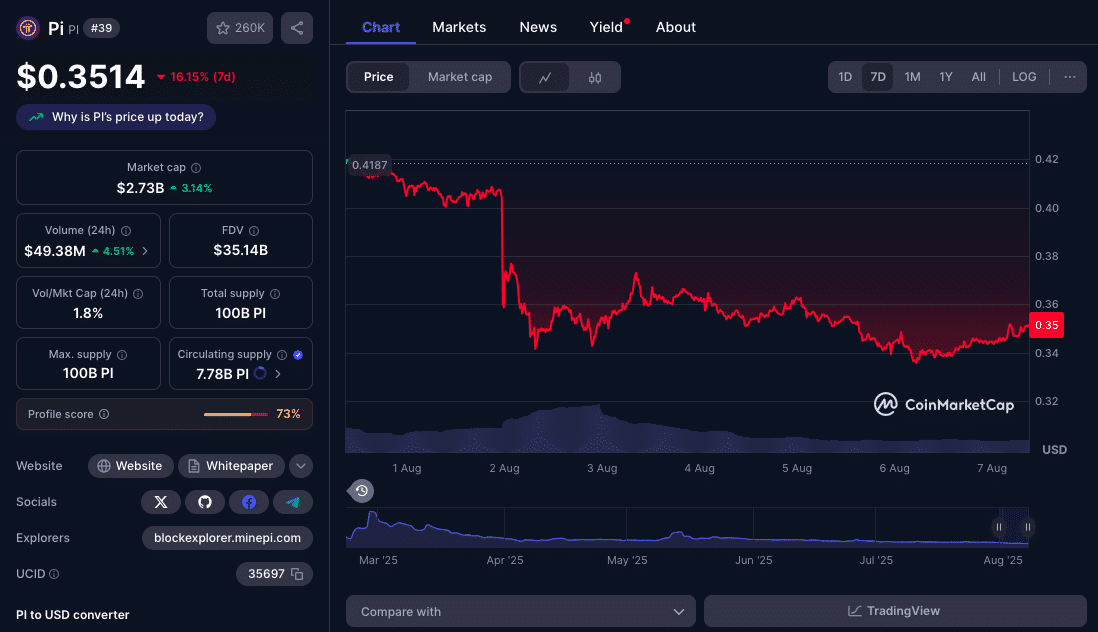Click Total supply info icon

pos(275,294)
